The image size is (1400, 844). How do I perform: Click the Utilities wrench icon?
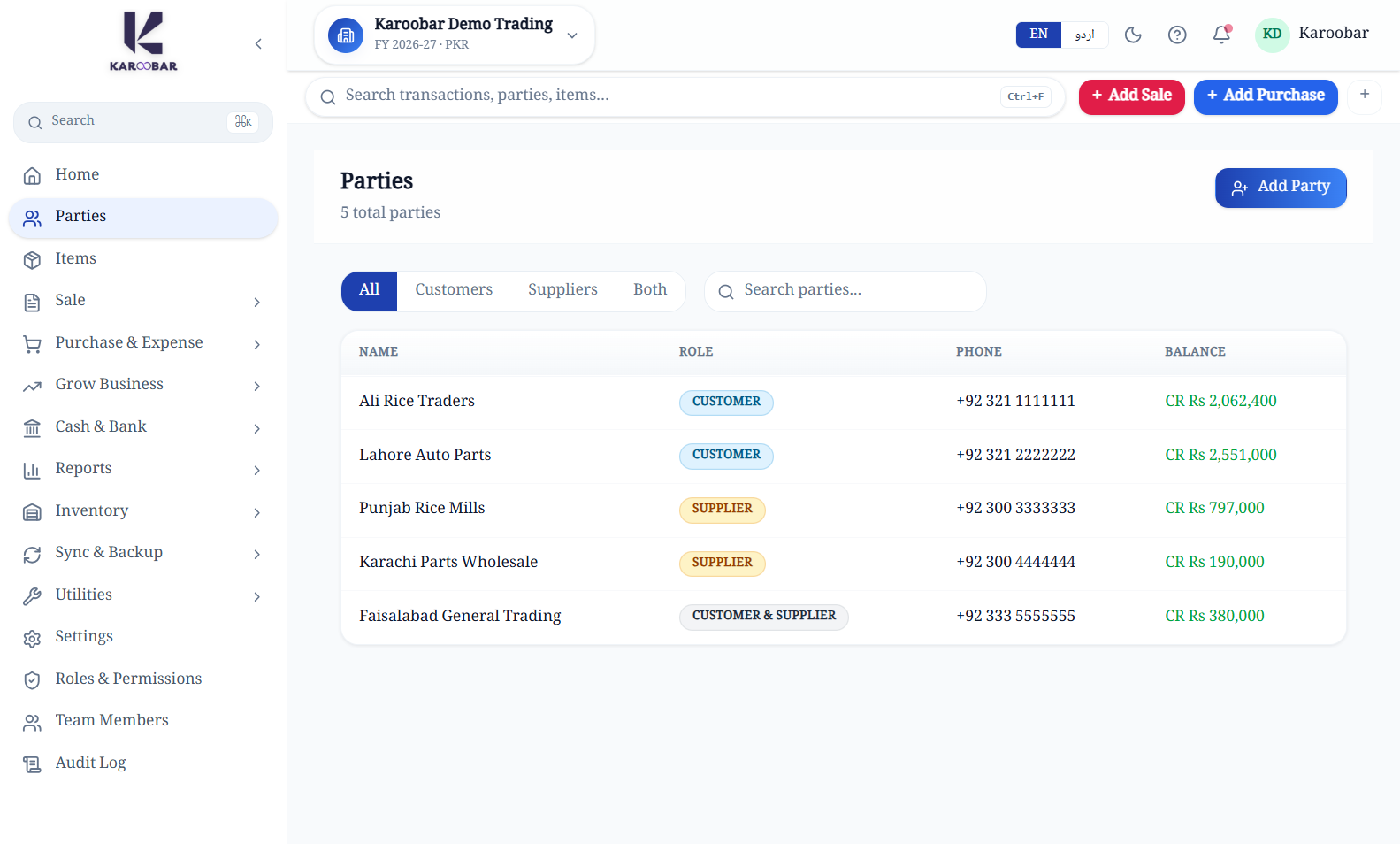point(33,595)
